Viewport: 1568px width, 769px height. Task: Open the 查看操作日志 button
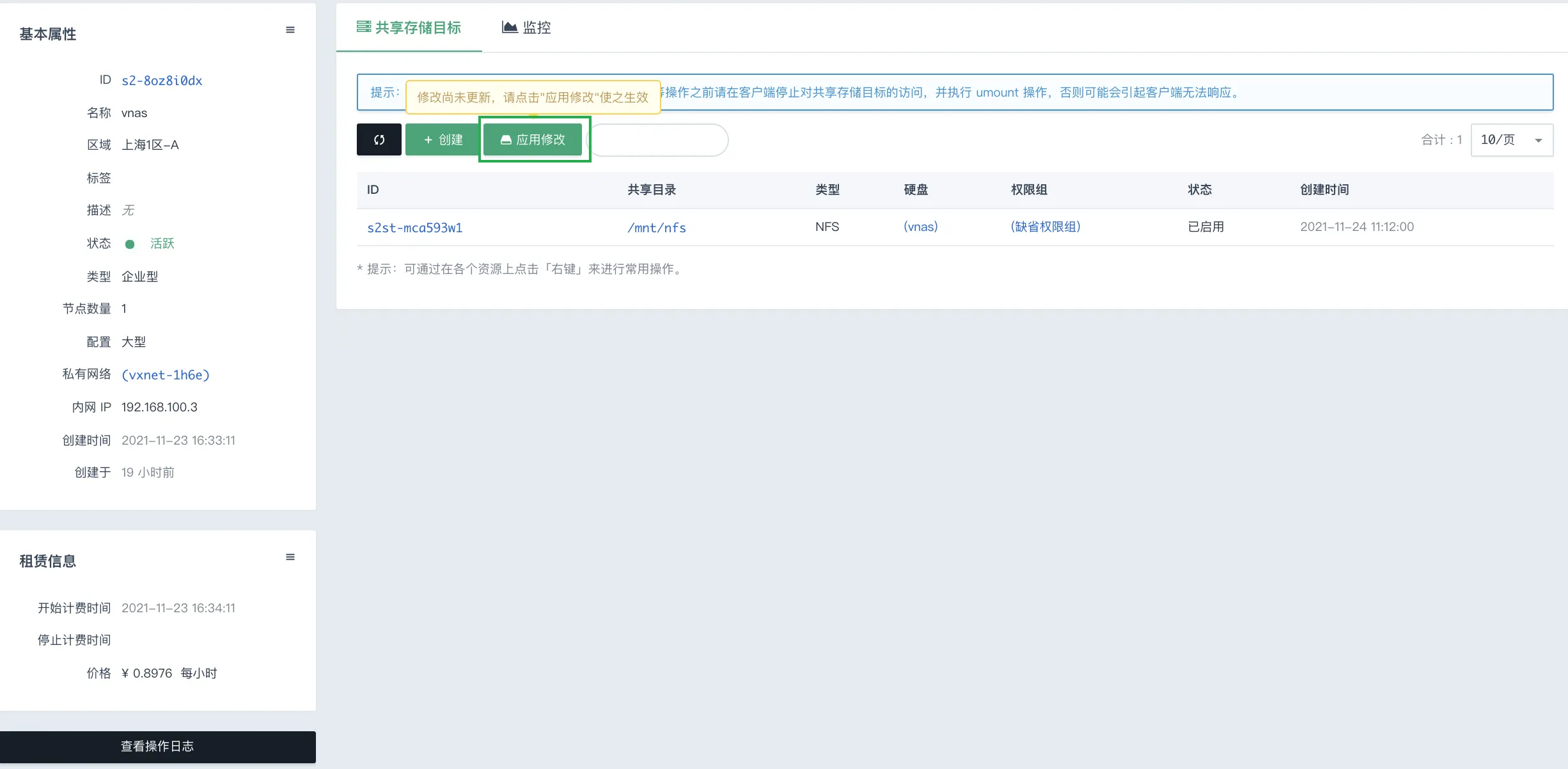(x=158, y=747)
